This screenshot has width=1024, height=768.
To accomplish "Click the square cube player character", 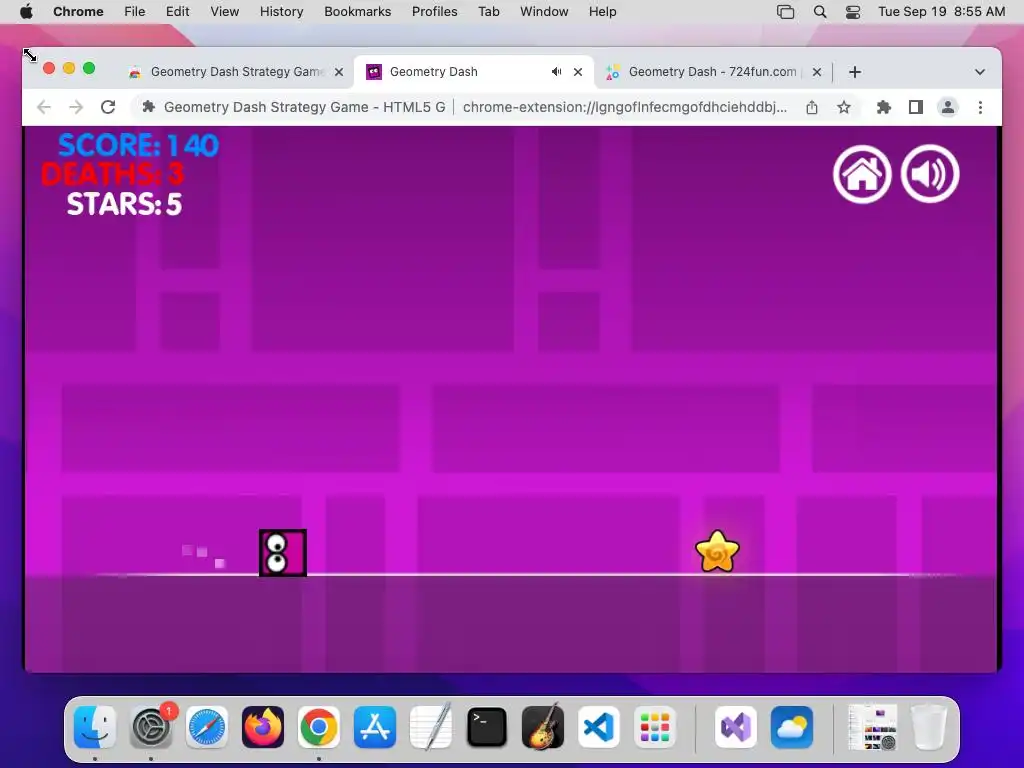I will tap(283, 553).
